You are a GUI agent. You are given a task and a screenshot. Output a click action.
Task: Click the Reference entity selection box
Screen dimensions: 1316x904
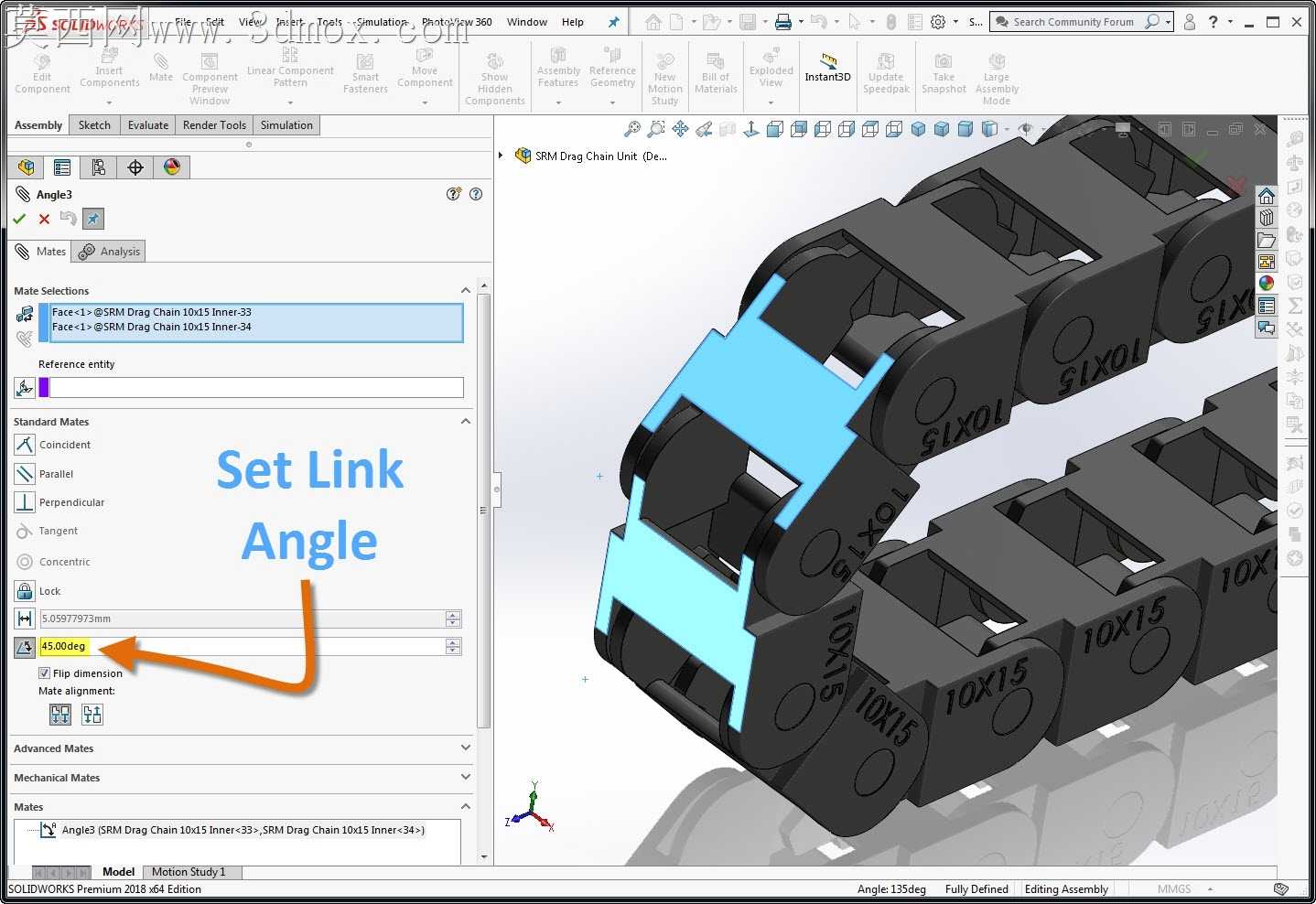[256, 388]
